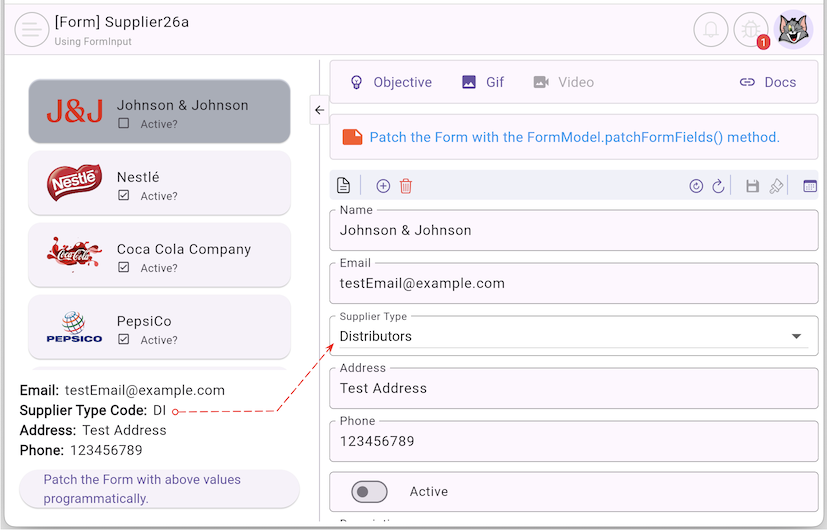The height and width of the screenshot is (530, 827).
Task: Click the red delete trash icon
Action: coord(406,186)
